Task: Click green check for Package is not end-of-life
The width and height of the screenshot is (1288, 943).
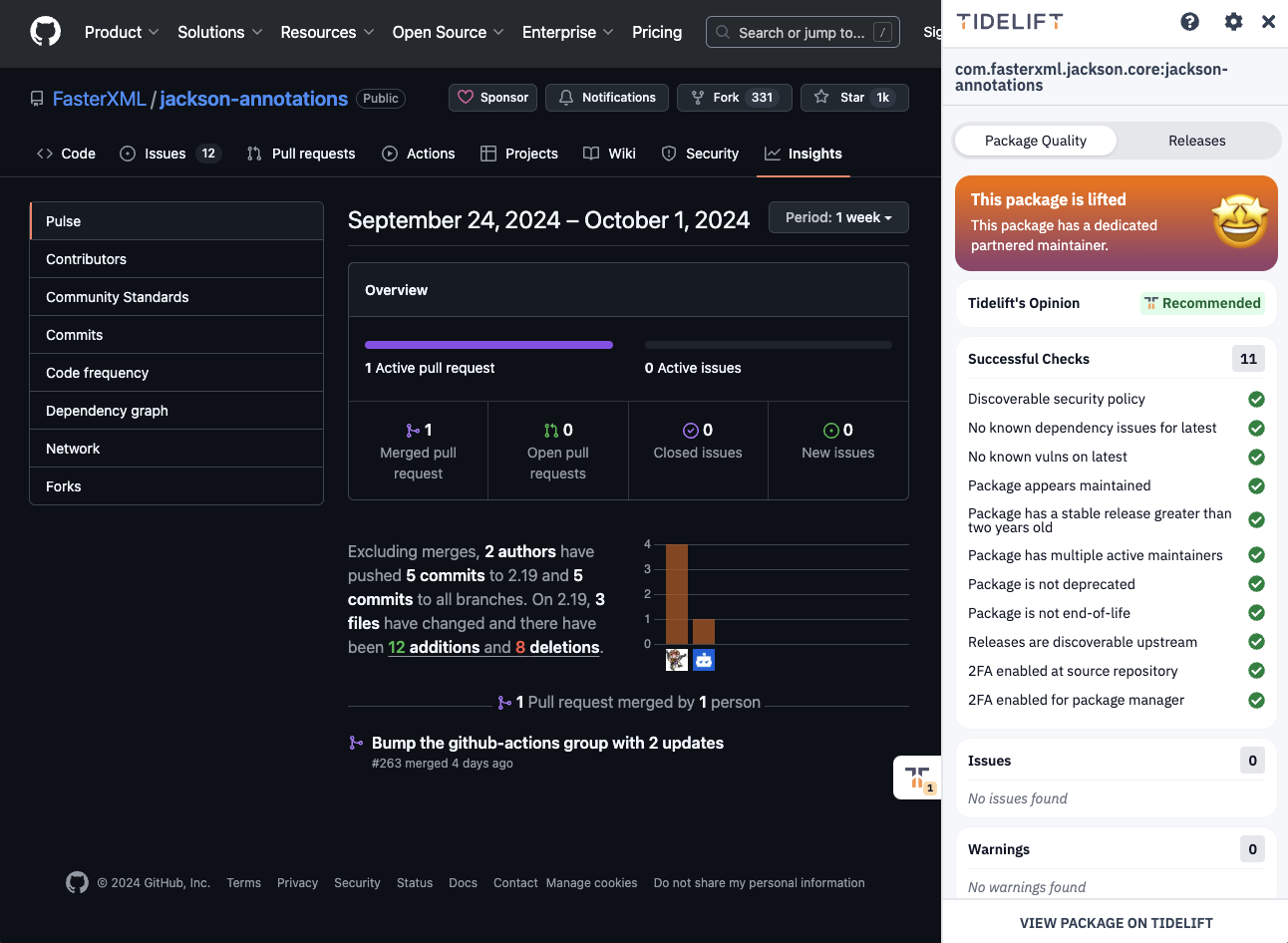Action: pyautogui.click(x=1256, y=613)
